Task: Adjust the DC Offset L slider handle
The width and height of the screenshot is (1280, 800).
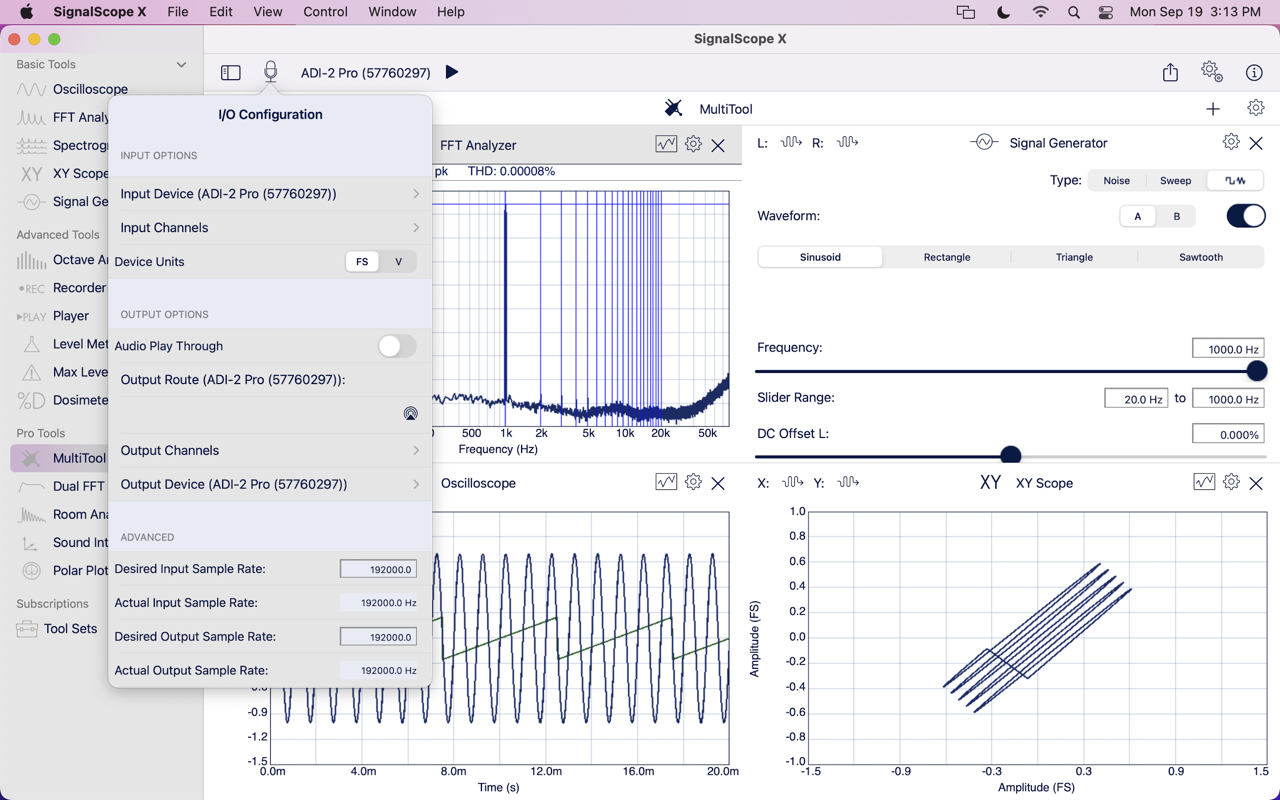Action: click(x=1011, y=456)
